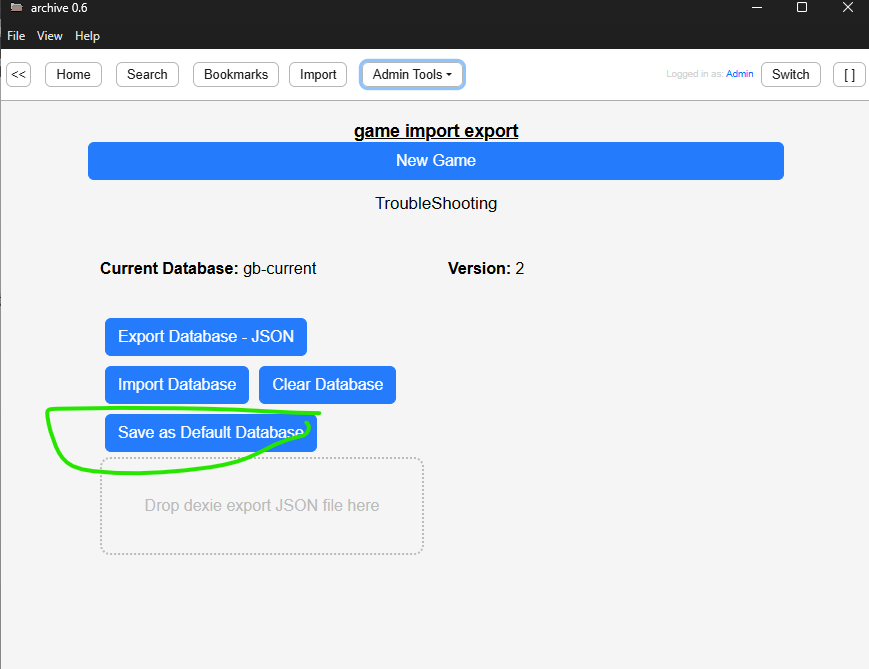This screenshot has width=869, height=669.
Task: Navigate to Home
Action: 73,74
